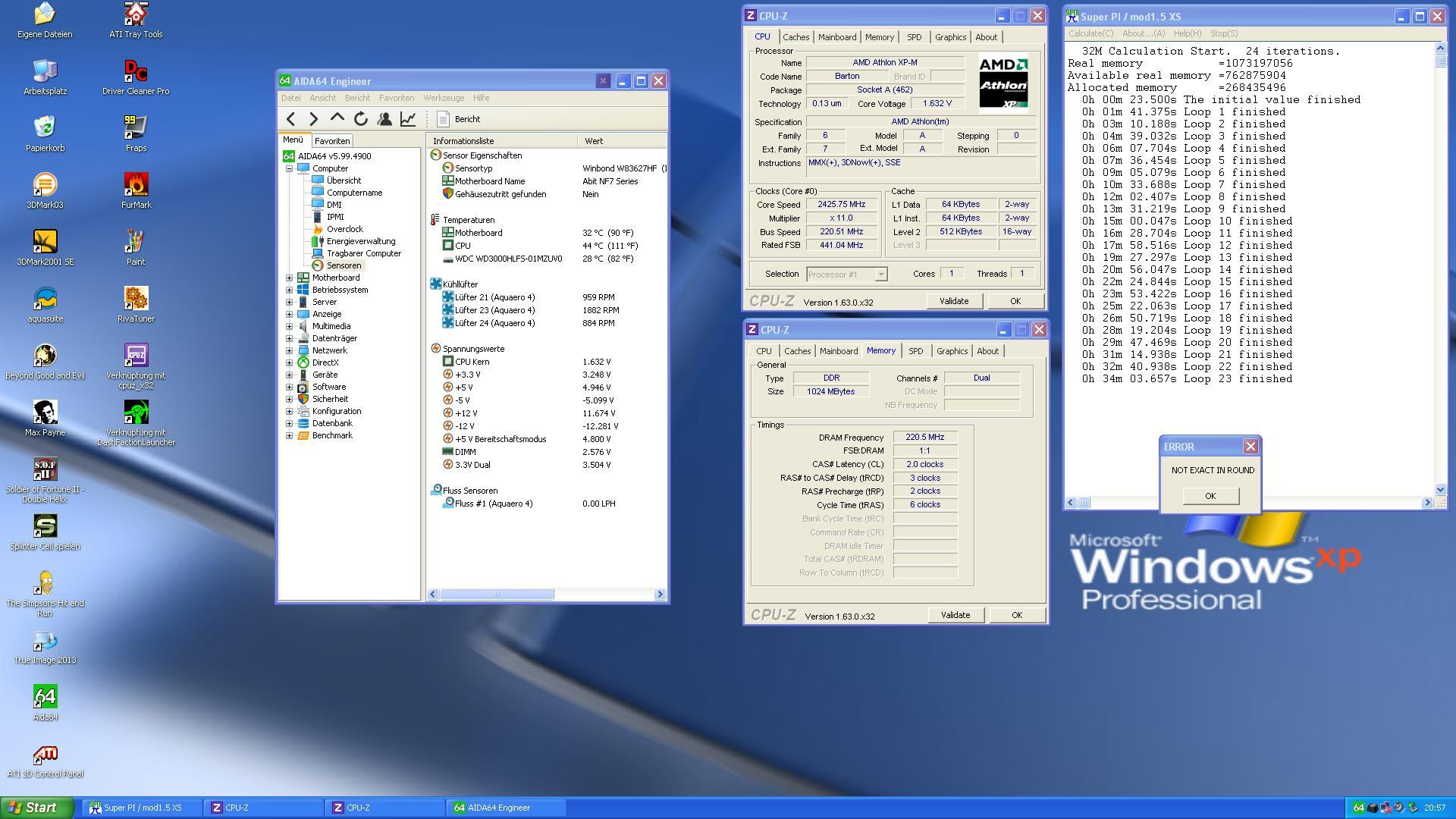Click OK in lower CPU-Z window
The height and width of the screenshot is (819, 1456).
coord(1016,615)
